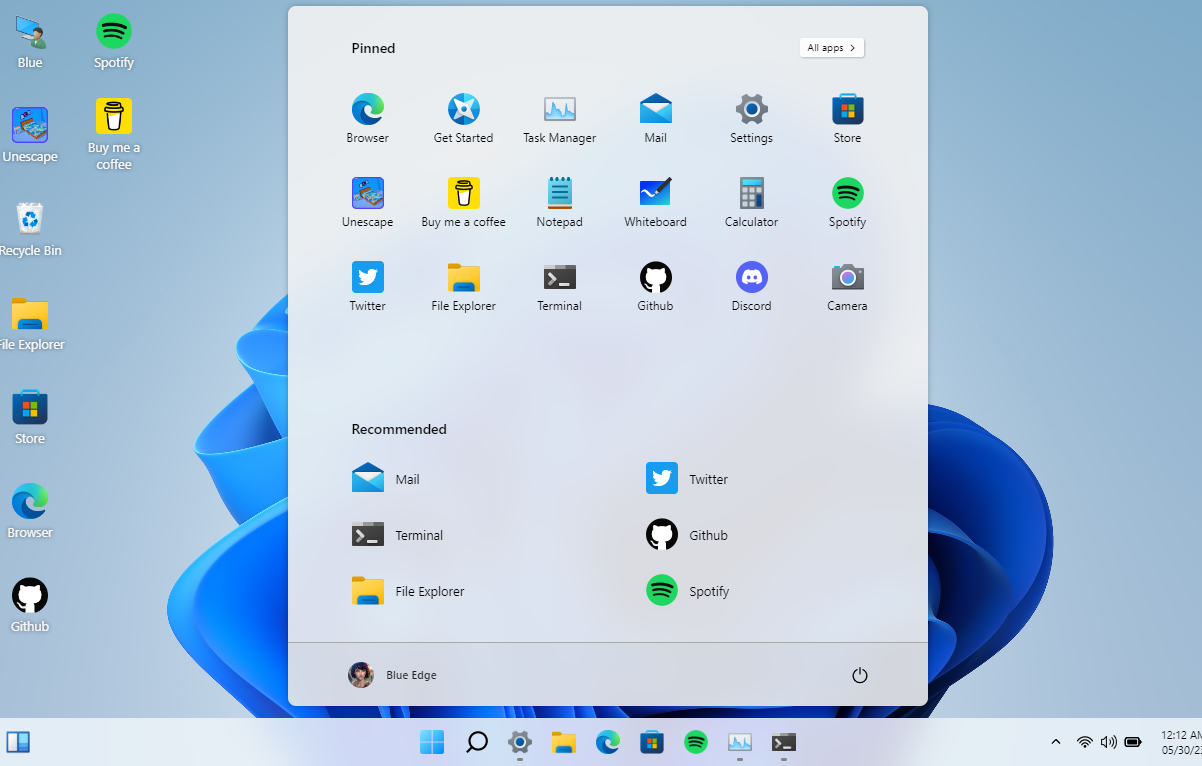Open Discord from pinned apps
Screen dimensions: 1202x766
pos(751,286)
